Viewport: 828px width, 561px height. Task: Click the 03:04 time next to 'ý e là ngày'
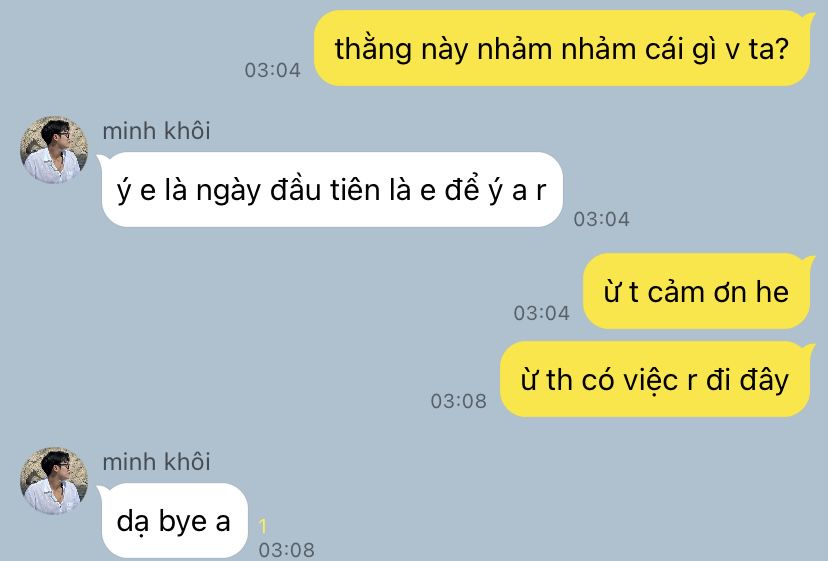(x=601, y=219)
